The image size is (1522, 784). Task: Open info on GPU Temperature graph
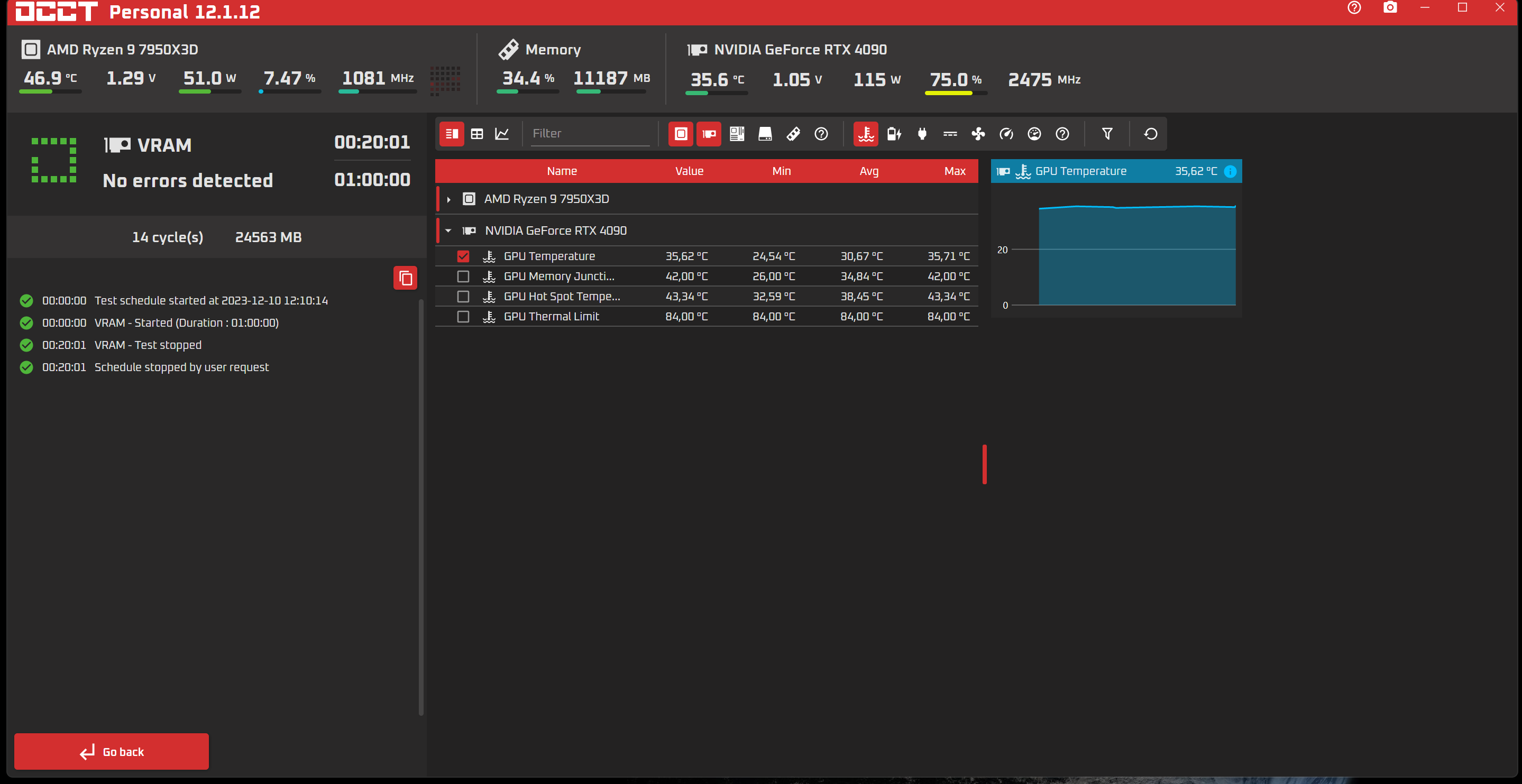[x=1230, y=171]
